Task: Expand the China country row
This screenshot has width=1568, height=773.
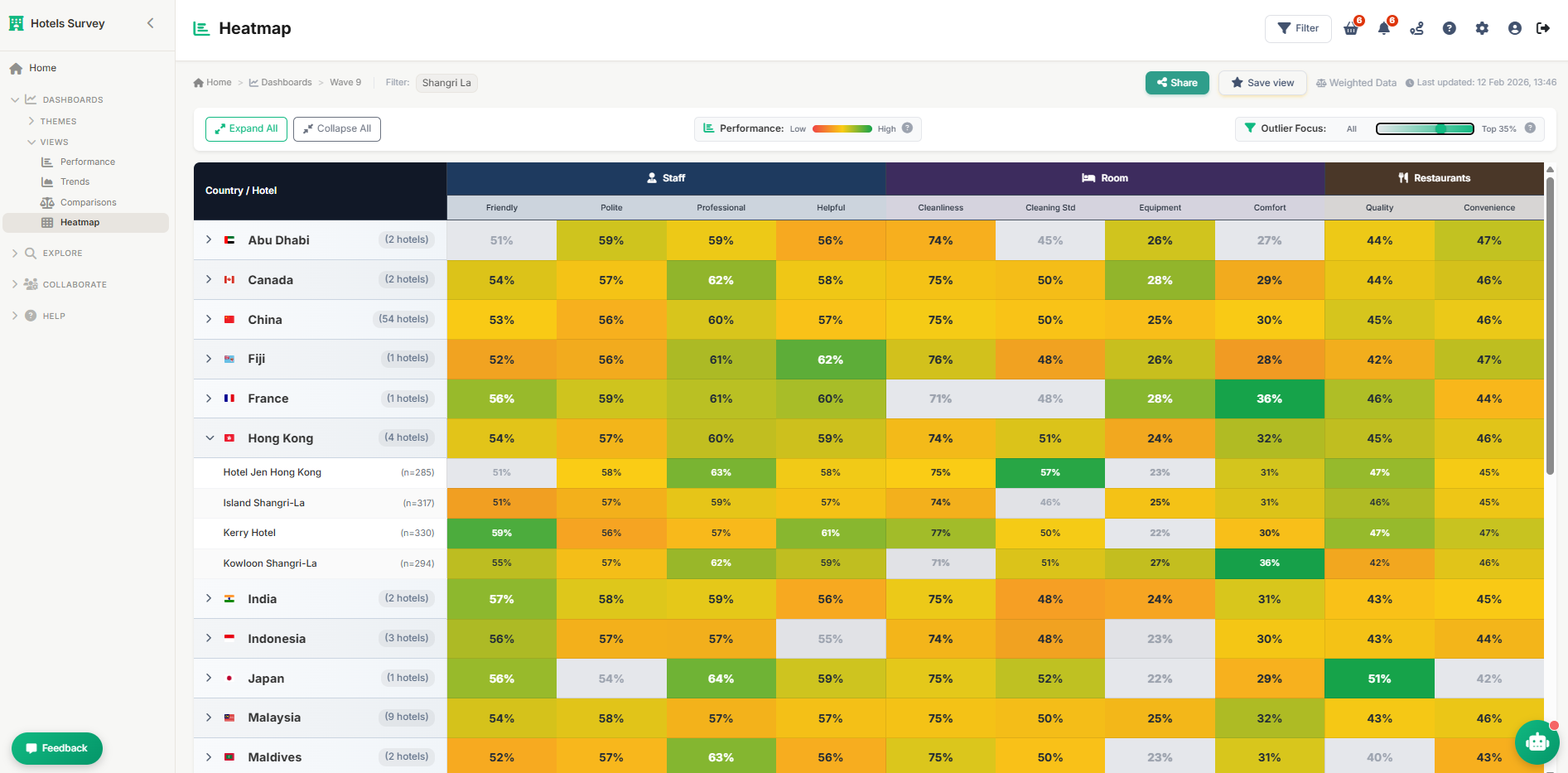Action: [209, 319]
